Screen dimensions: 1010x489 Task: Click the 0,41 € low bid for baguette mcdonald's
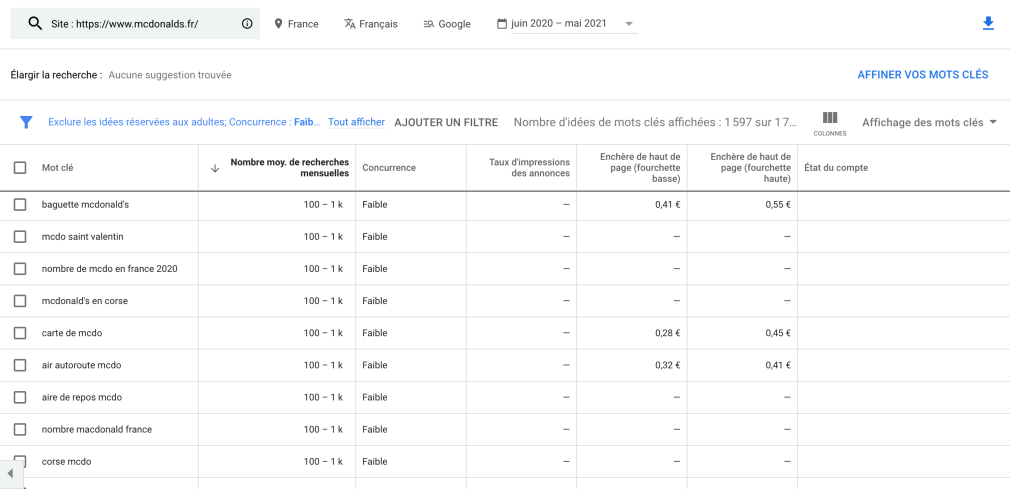pos(667,204)
